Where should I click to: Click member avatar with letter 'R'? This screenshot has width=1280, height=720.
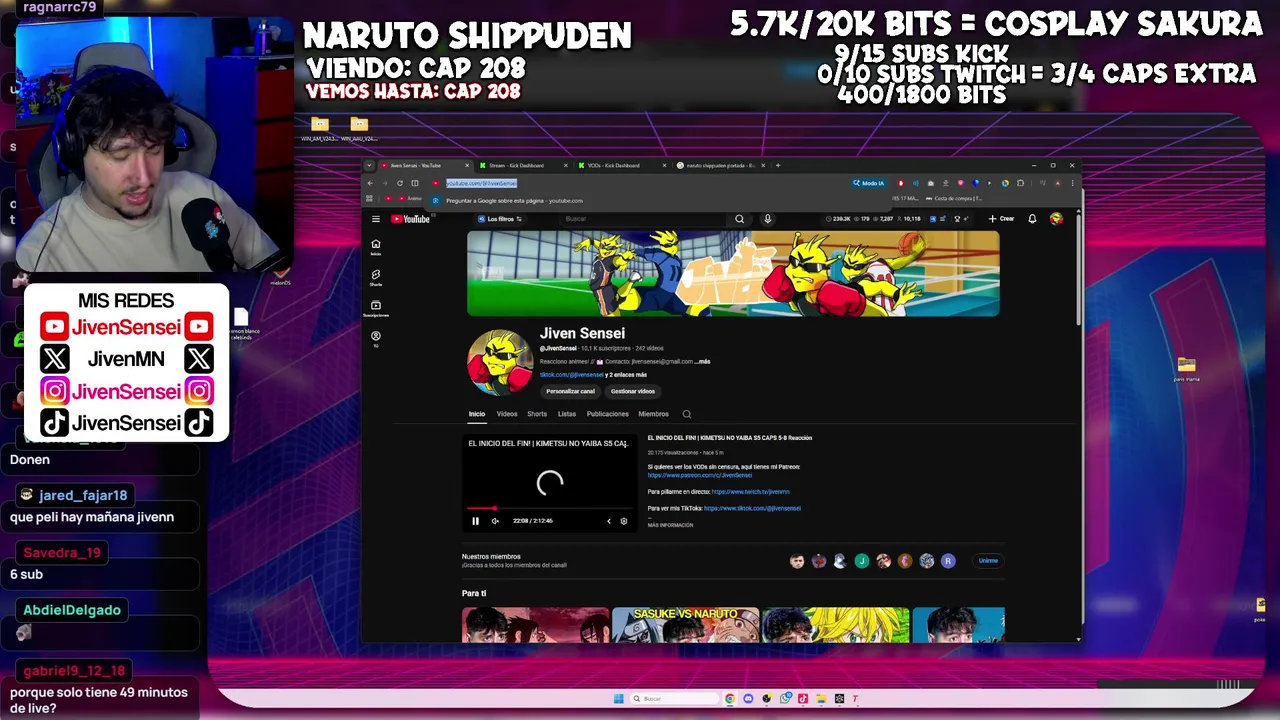pos(948,561)
